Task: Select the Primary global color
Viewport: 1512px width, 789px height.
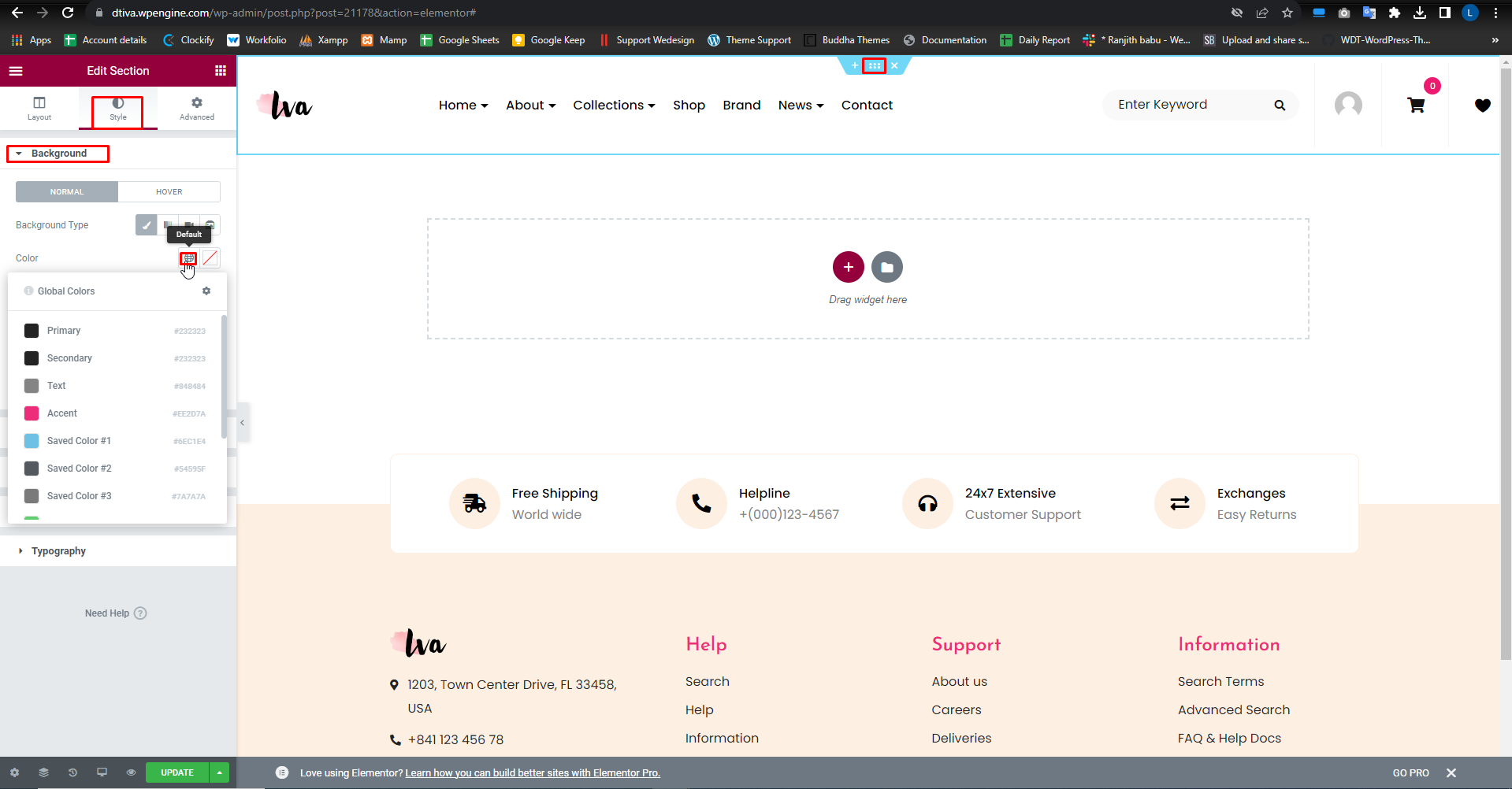Action: click(x=115, y=331)
